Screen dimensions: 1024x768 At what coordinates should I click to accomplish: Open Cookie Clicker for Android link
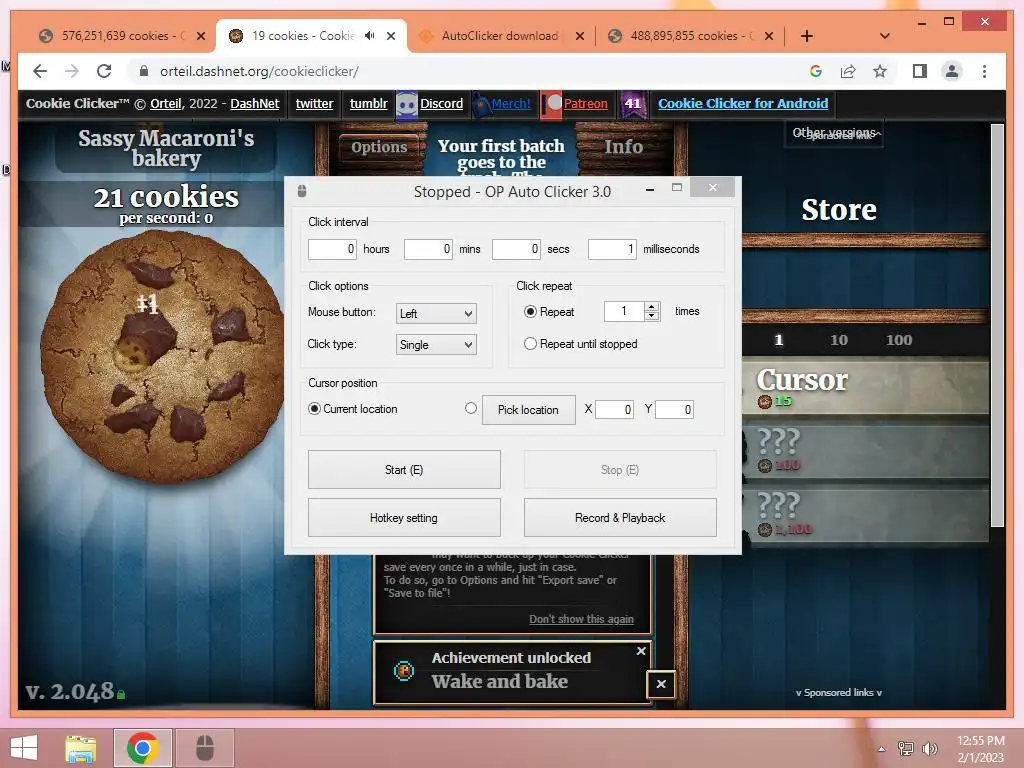point(743,103)
